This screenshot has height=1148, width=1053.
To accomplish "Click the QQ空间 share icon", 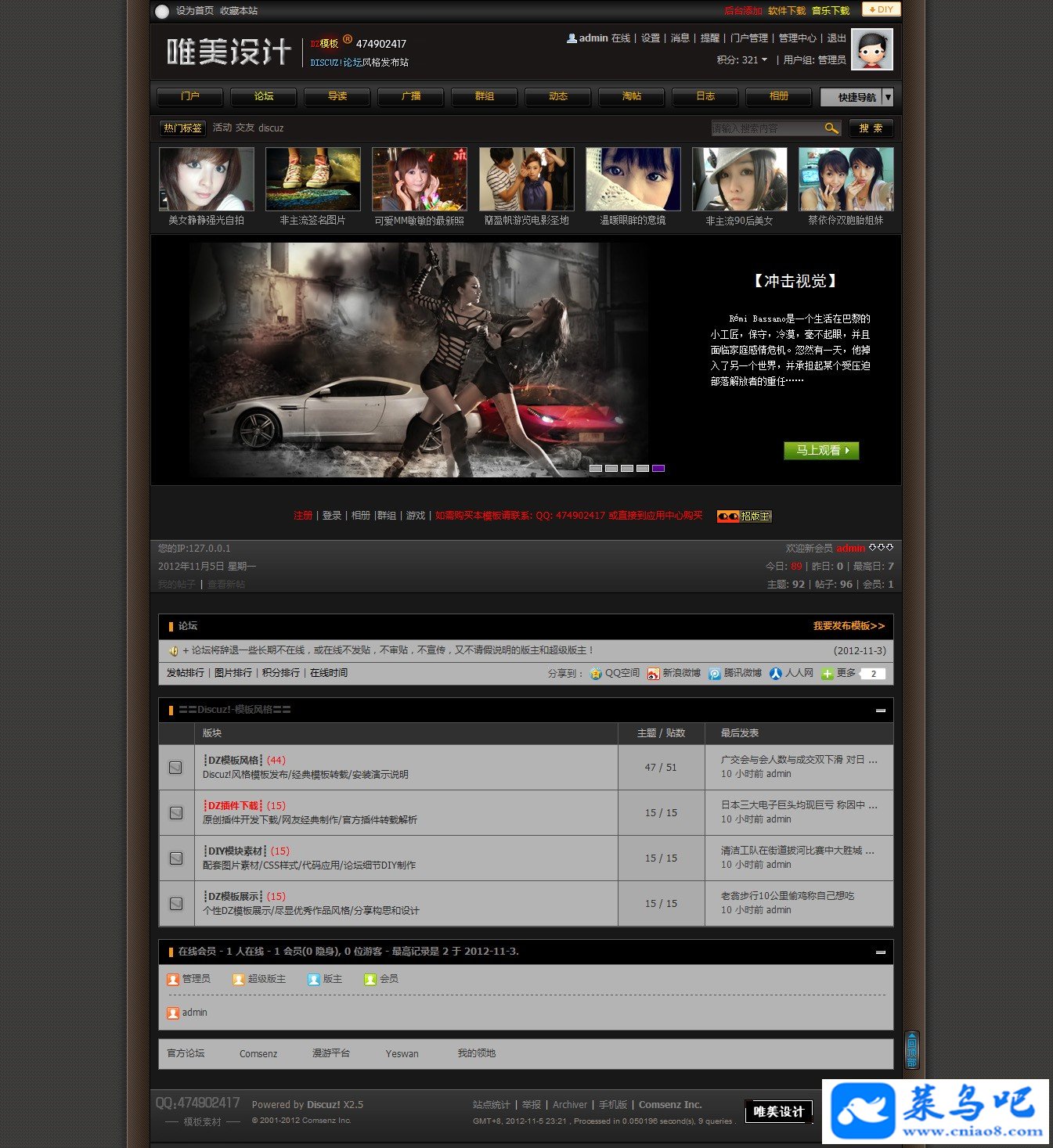I will pyautogui.click(x=596, y=673).
